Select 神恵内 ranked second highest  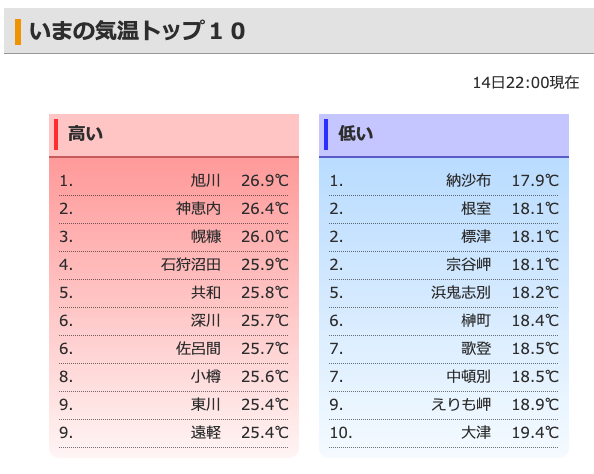tap(198, 209)
